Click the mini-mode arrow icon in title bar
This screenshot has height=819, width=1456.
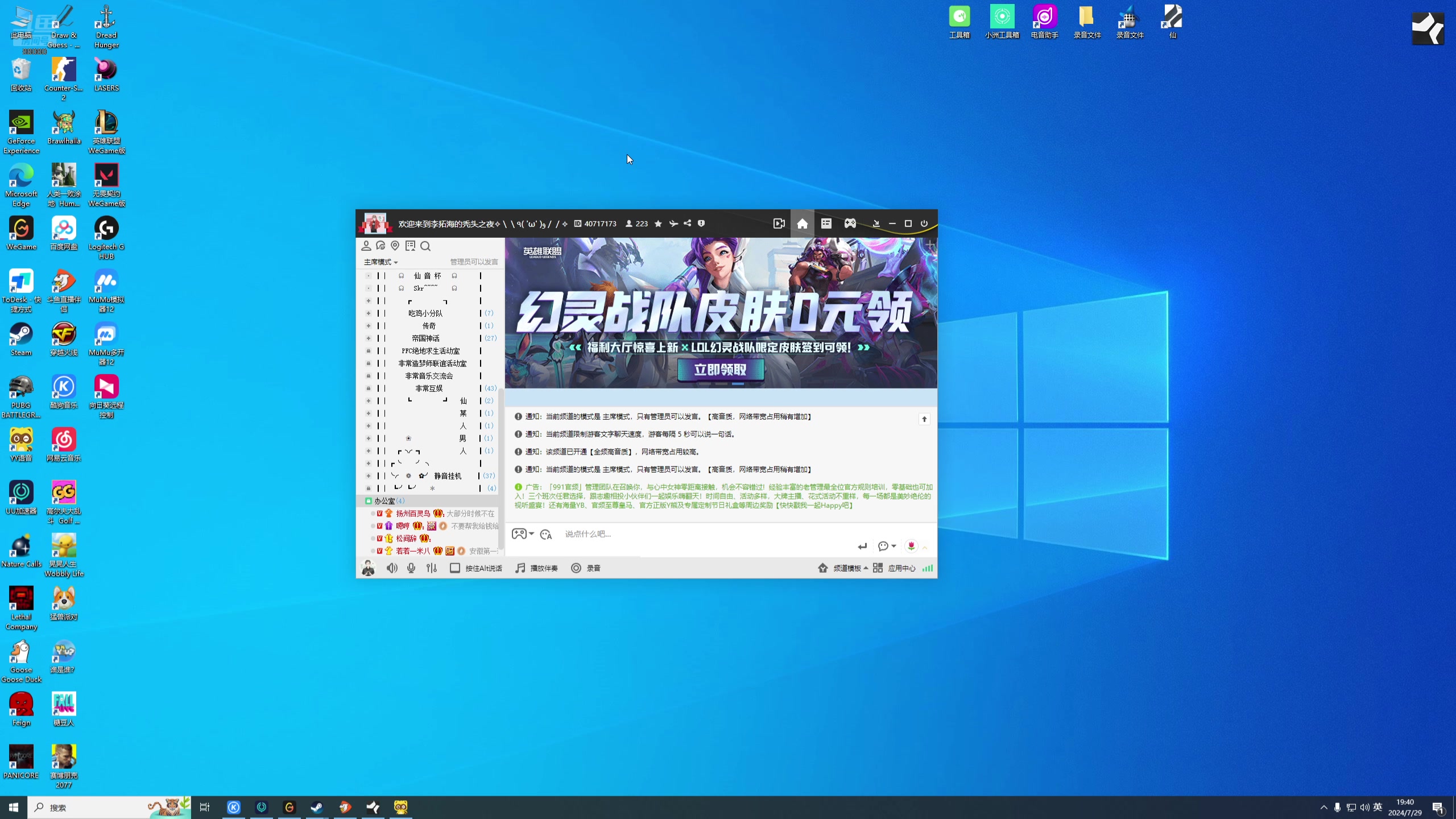point(876,224)
